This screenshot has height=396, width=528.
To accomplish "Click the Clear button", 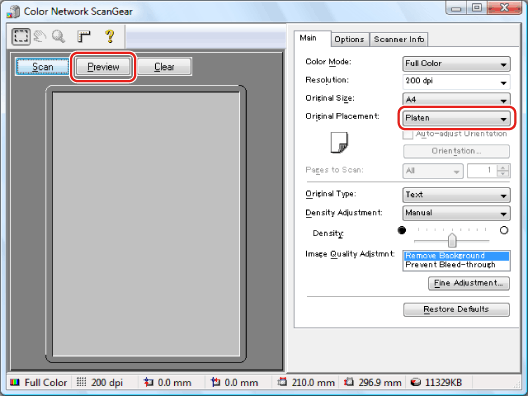I will pyautogui.click(x=164, y=67).
